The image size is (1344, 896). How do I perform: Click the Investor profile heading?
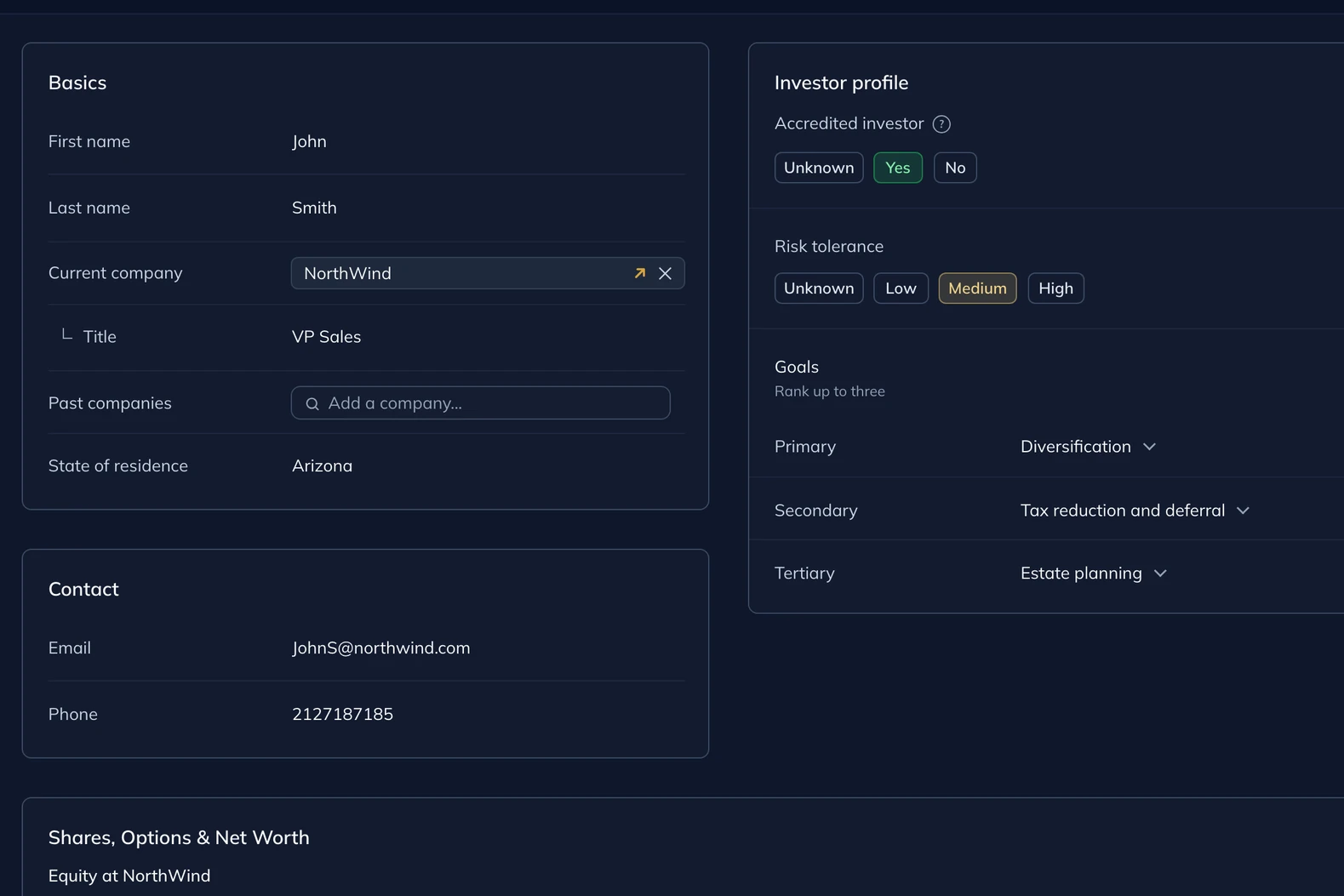[841, 83]
